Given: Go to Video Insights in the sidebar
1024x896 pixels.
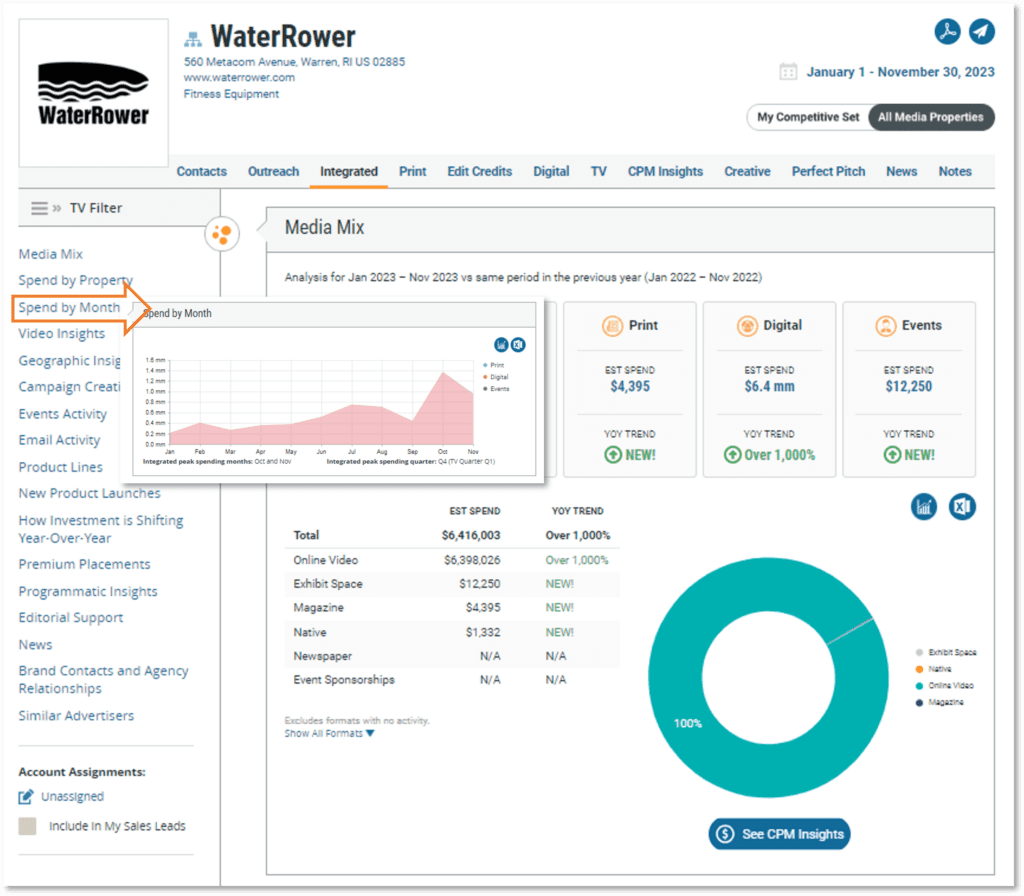Looking at the screenshot, I should [61, 334].
